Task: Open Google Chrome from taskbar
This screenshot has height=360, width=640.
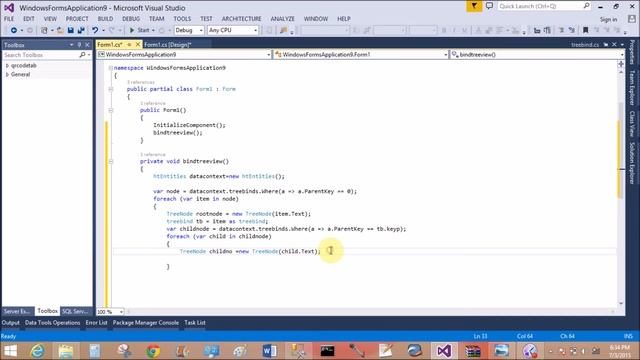Action: tap(153, 351)
